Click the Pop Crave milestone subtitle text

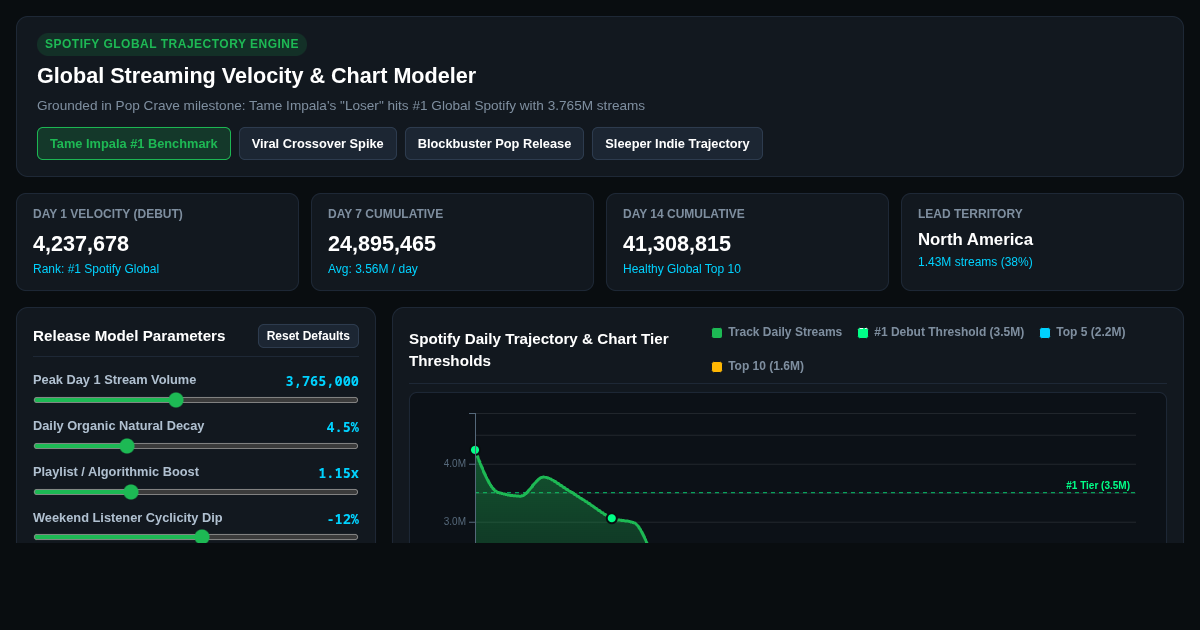tap(341, 106)
